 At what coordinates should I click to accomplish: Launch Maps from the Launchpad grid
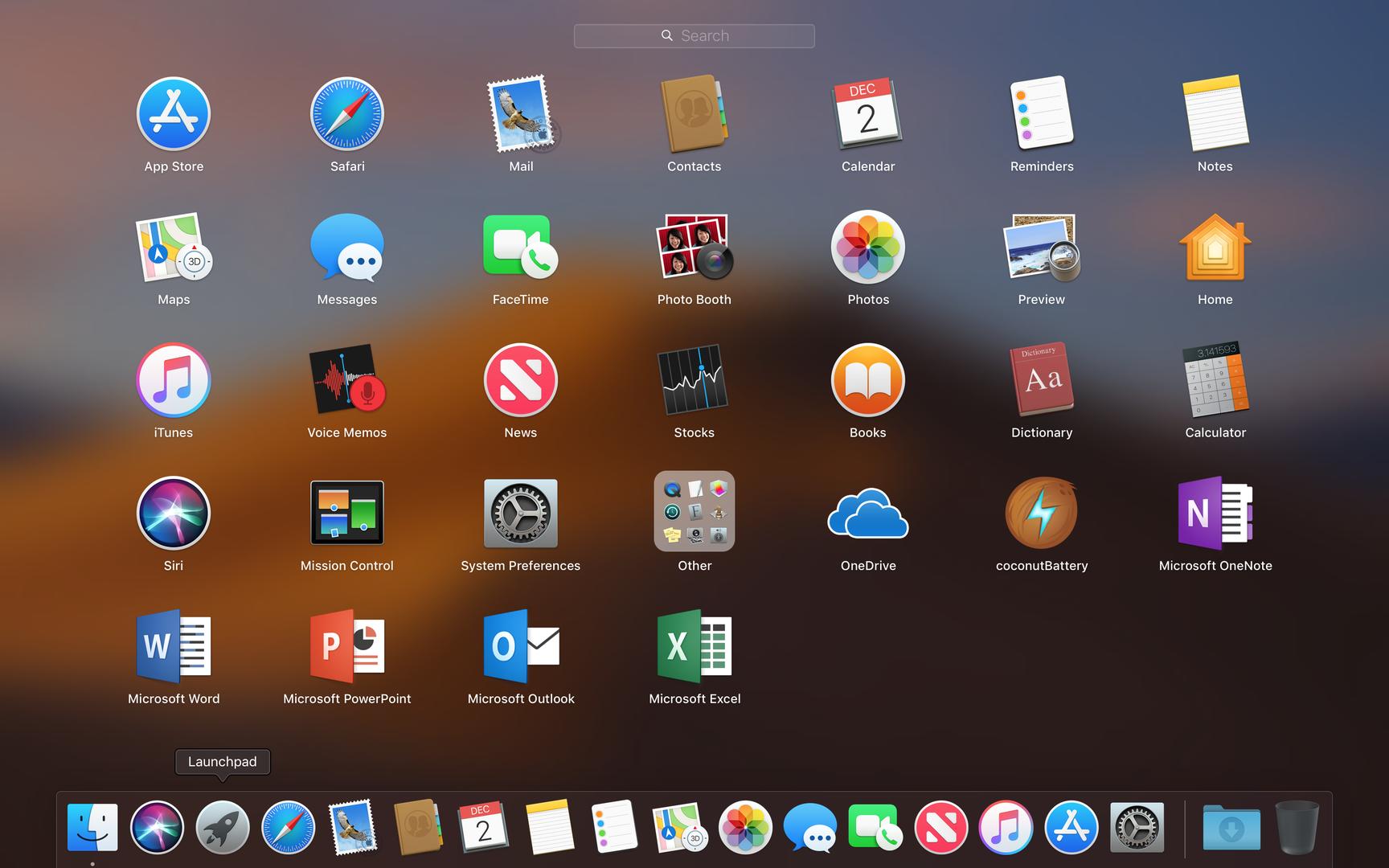coord(174,247)
